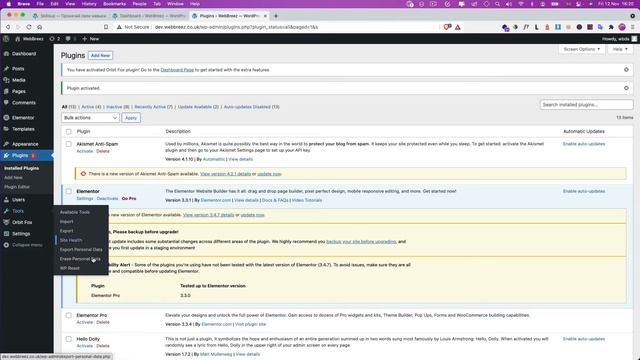Focus the Search installed plugins field

[586, 105]
